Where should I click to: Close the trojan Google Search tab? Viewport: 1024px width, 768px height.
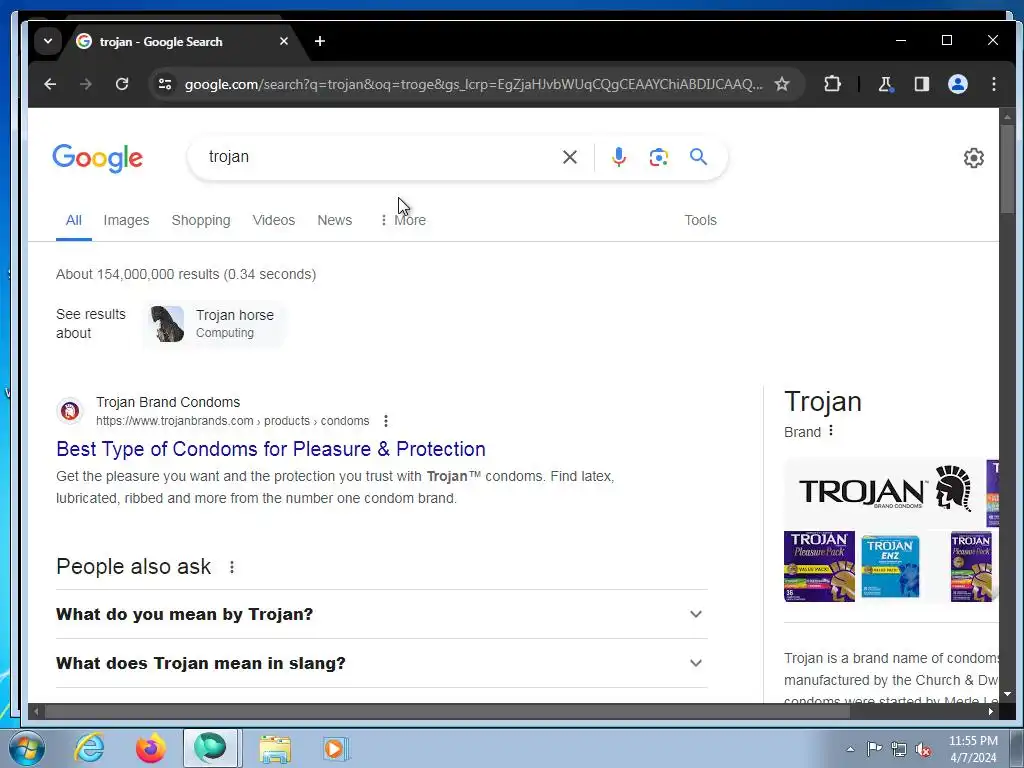[x=283, y=41]
